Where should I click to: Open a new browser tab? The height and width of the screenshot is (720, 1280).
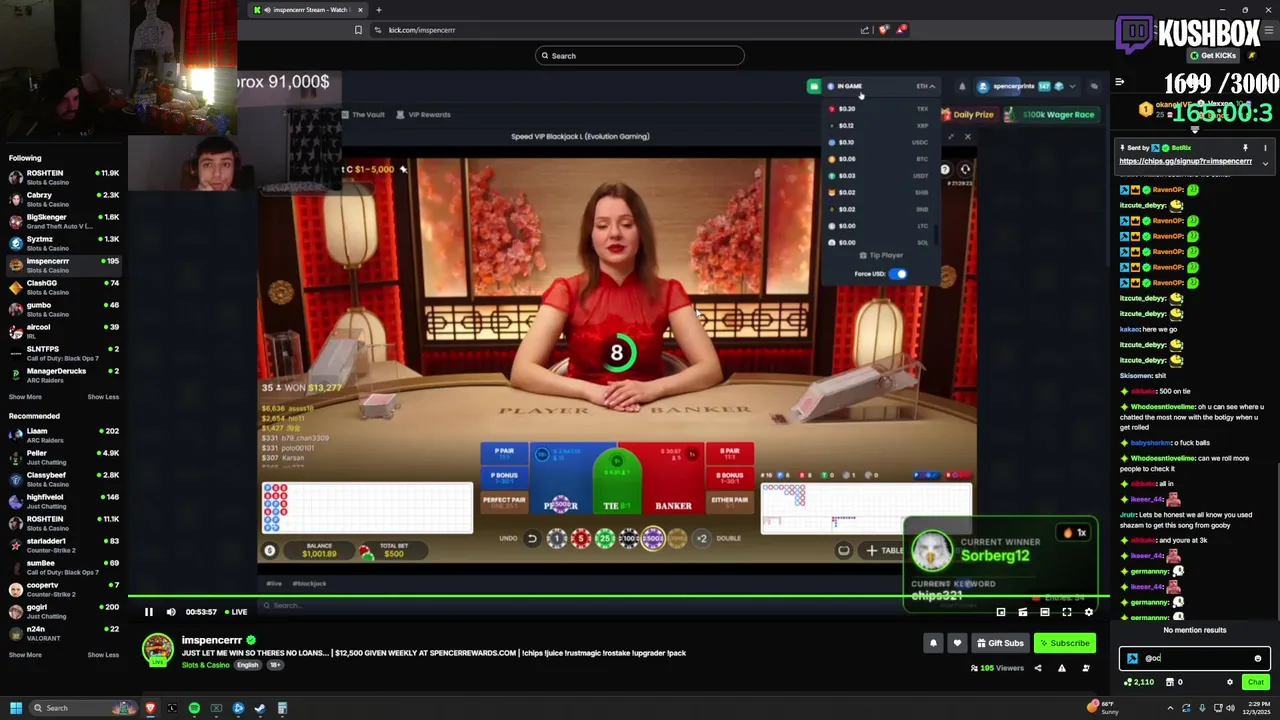coord(378,10)
